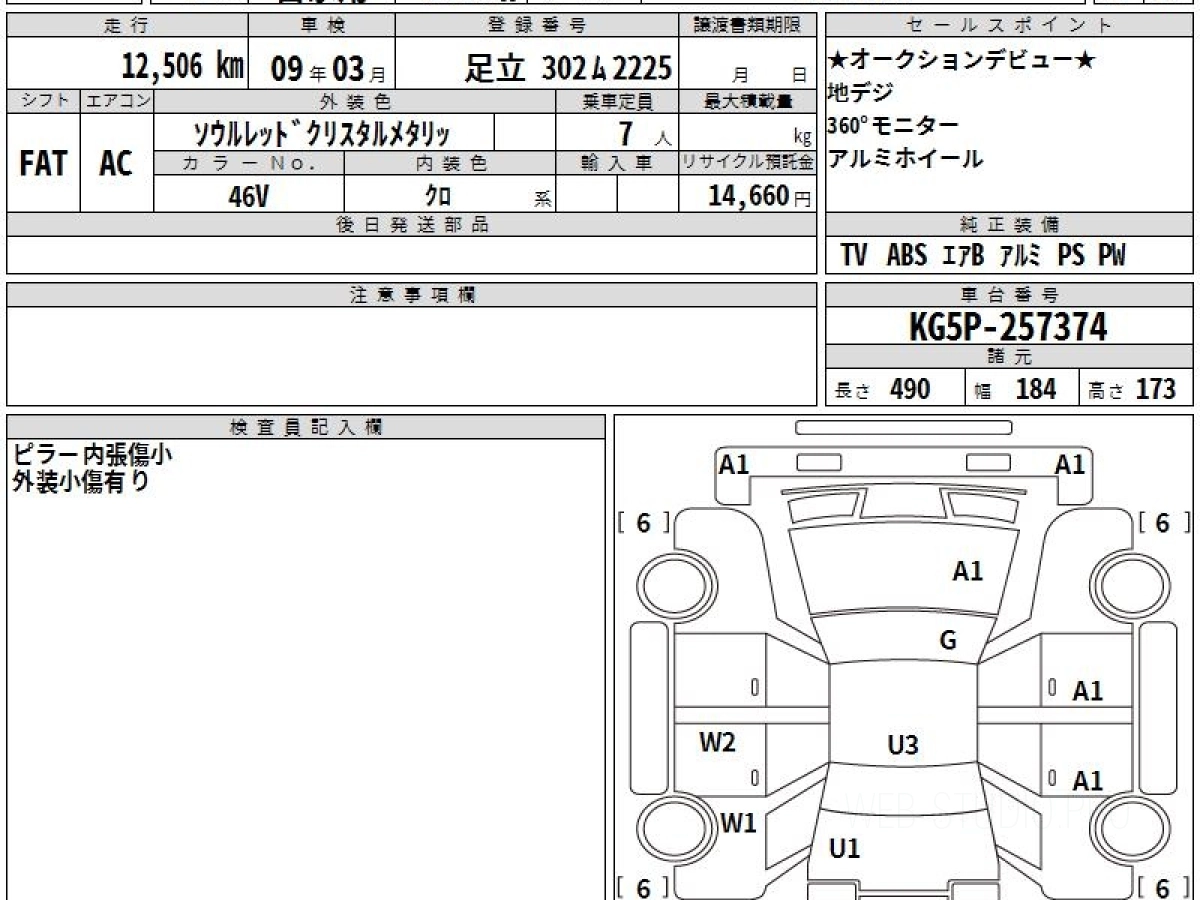
Task: Select the A1 mark on the hood
Action: pyautogui.click(x=967, y=571)
